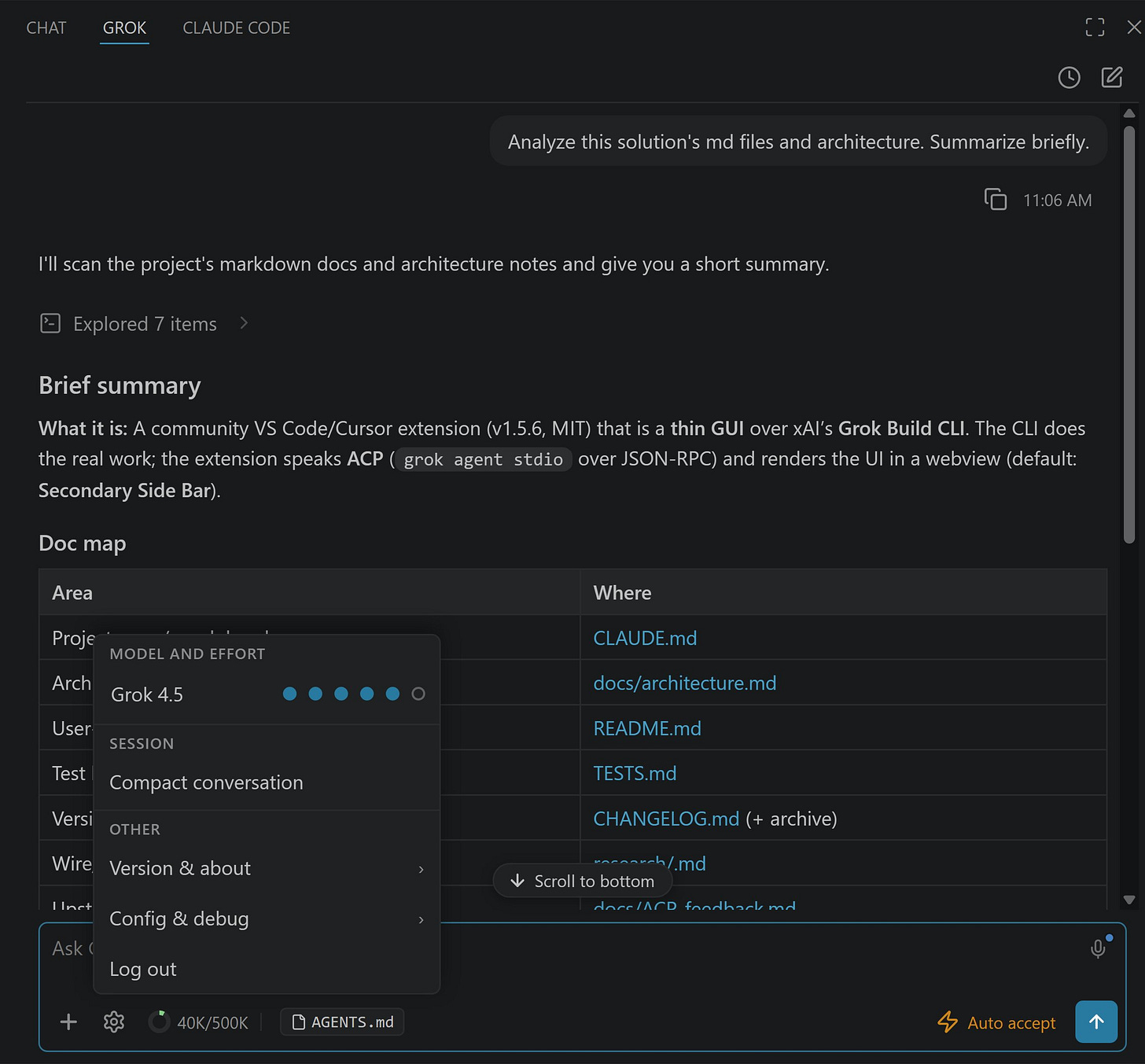Click down arrow in Scroll to bottom
This screenshot has width=1145, height=1064.
click(517, 881)
